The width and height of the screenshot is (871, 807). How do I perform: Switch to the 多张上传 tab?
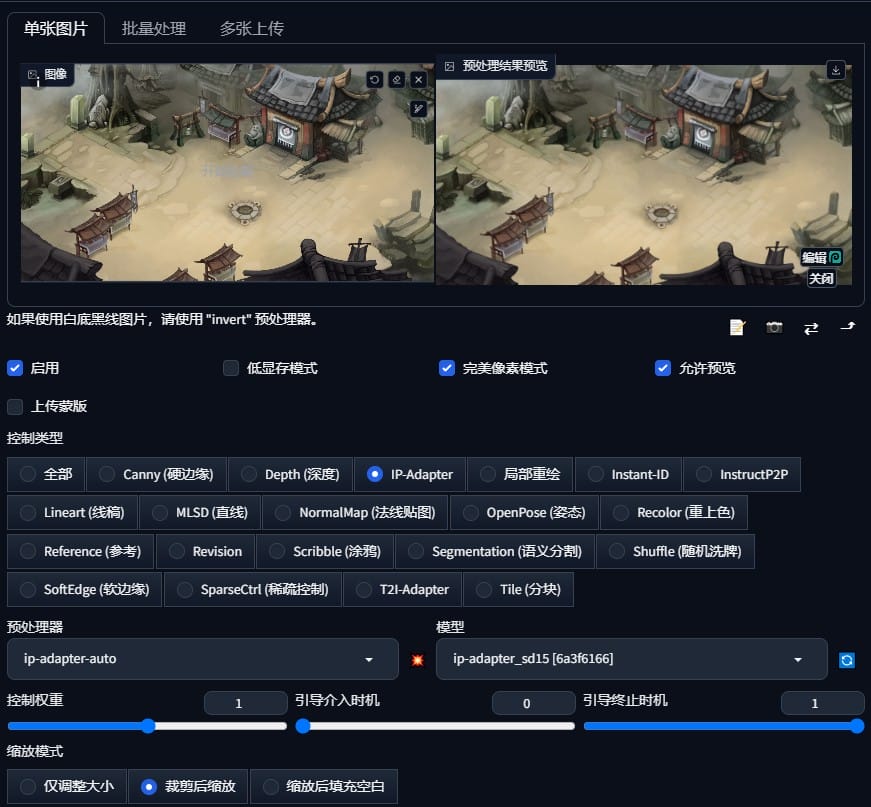252,28
